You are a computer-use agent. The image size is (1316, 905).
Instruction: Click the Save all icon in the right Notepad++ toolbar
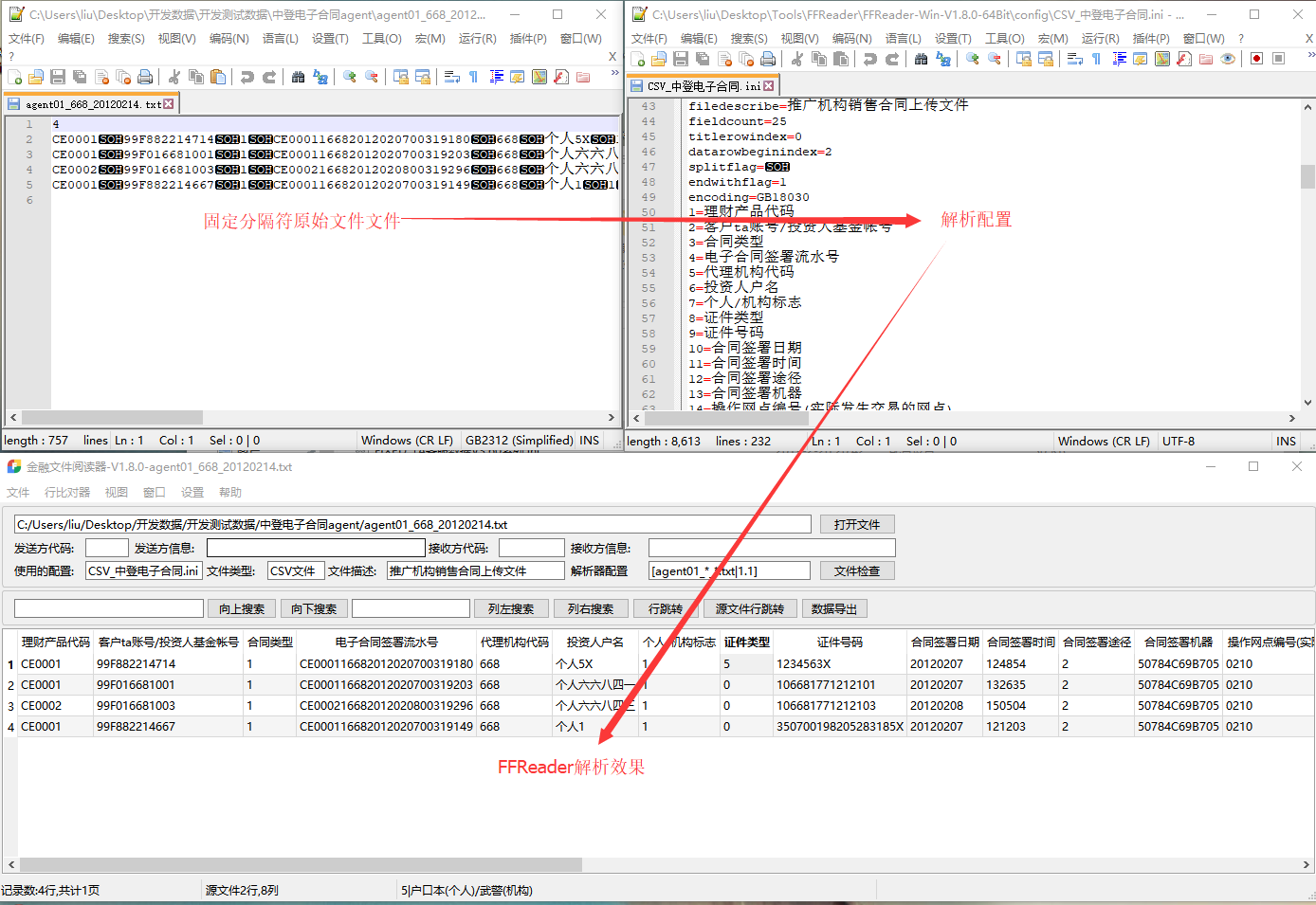(x=703, y=59)
